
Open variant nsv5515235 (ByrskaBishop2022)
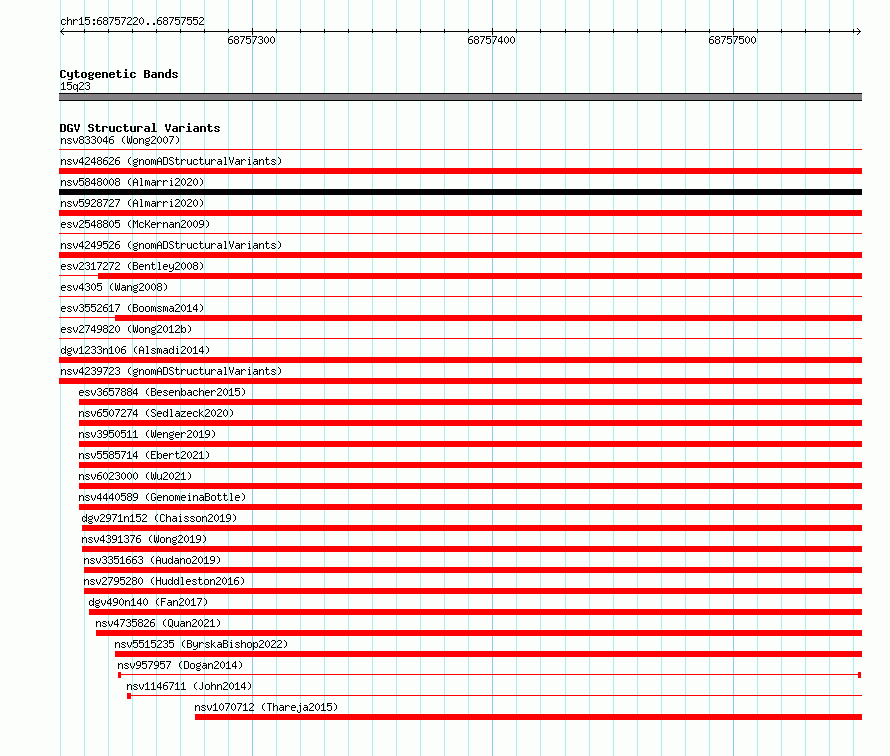pyautogui.click(x=201, y=644)
